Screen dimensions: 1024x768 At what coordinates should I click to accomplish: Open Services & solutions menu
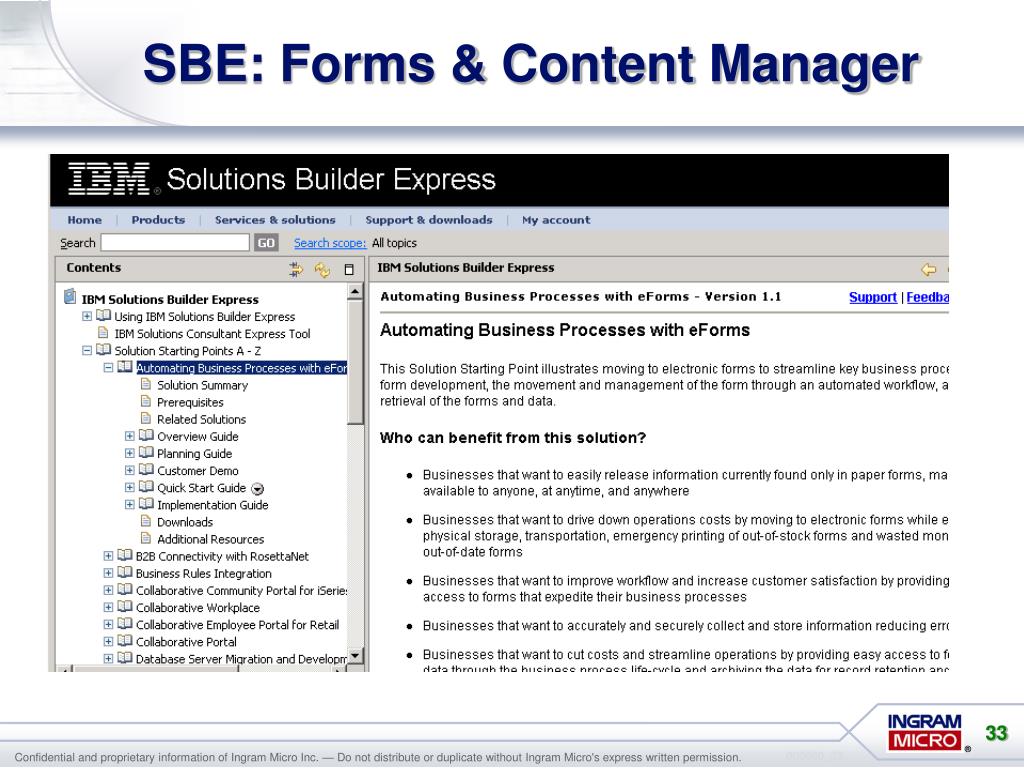point(275,220)
